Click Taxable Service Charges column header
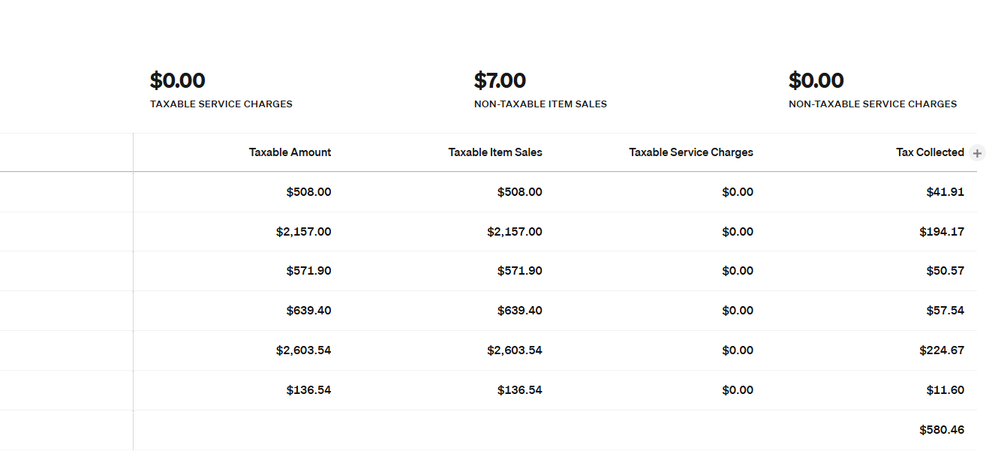Screen dimensions: 998x463 coord(691,152)
